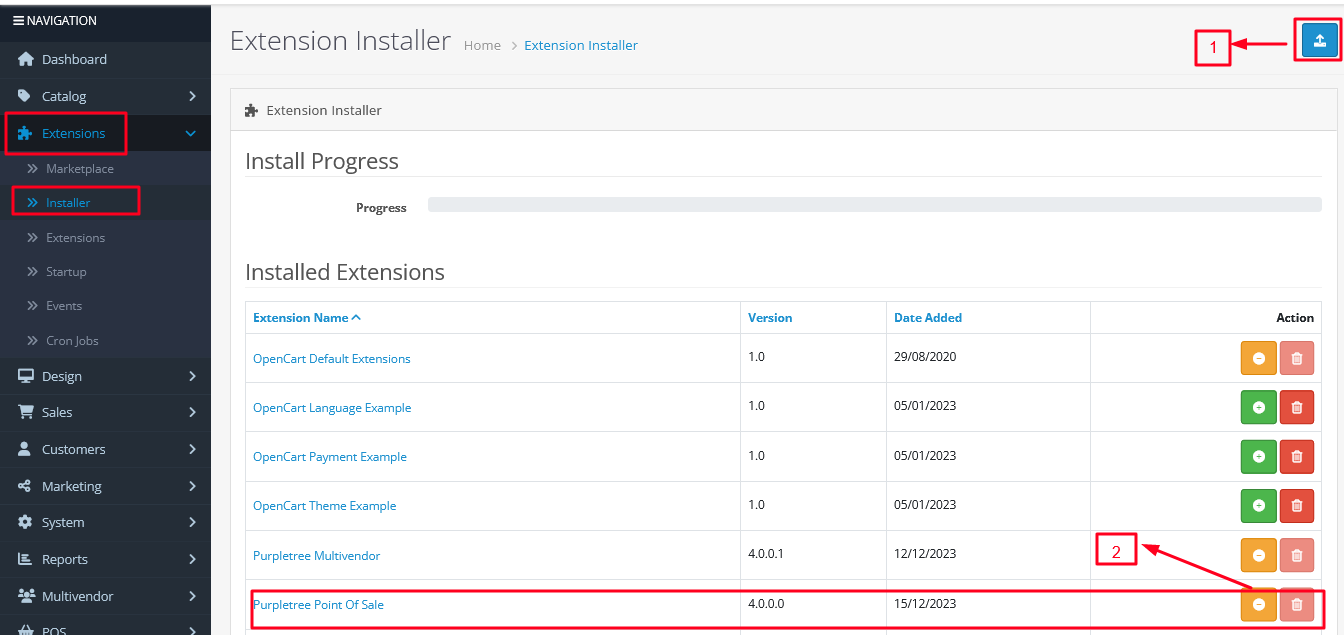Delete OpenCart Language Example with trash button
The image size is (1344, 635).
1297,407
